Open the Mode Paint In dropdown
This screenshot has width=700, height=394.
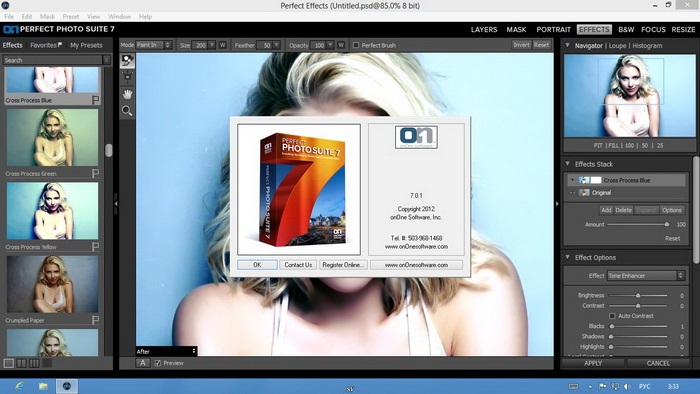153,45
